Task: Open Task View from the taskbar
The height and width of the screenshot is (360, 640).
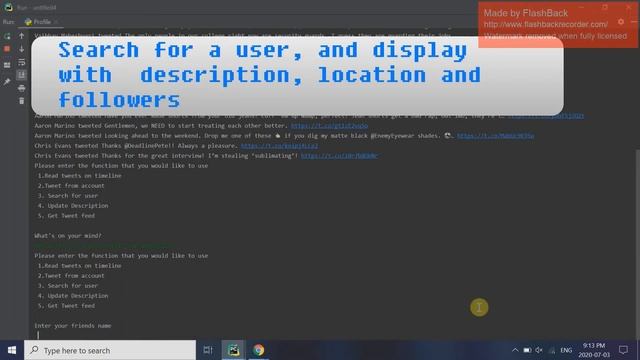Action: pyautogui.click(x=208, y=350)
